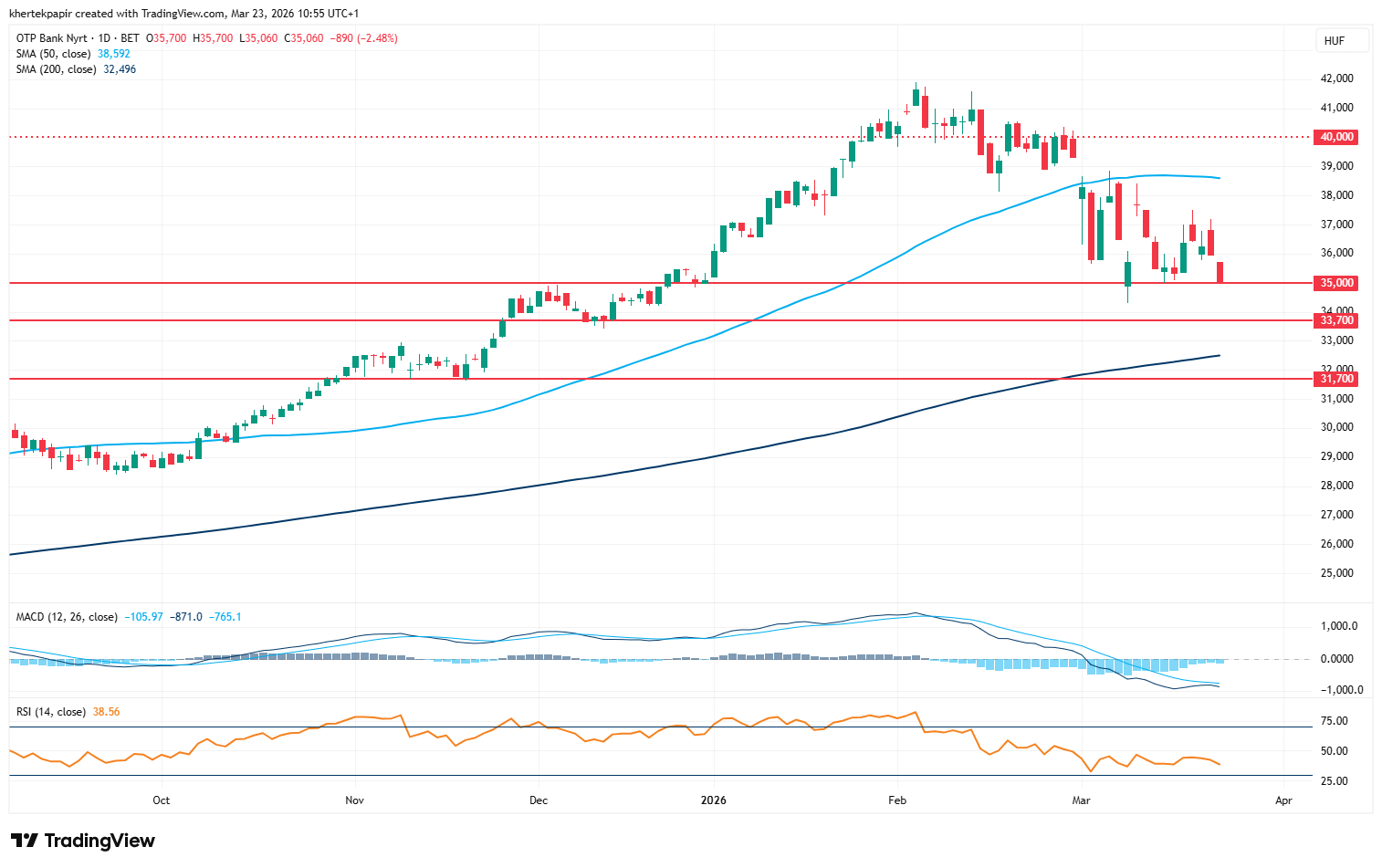Click the 40,000 red price label

coord(1336,137)
